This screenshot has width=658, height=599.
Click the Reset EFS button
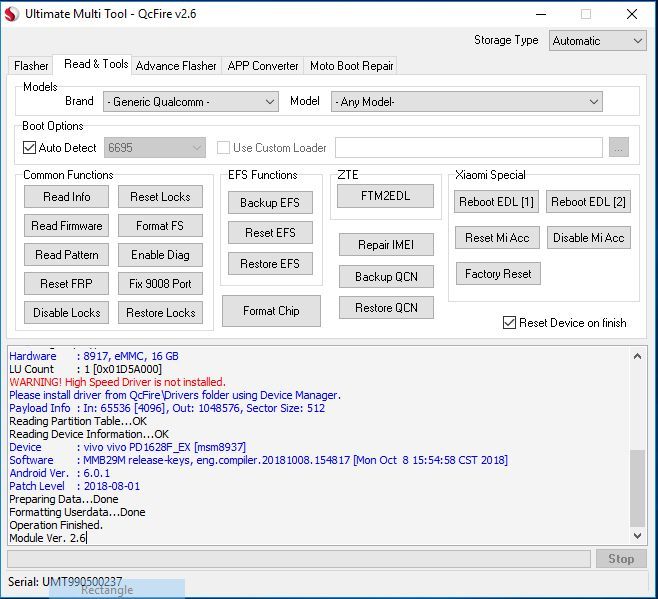coord(270,233)
